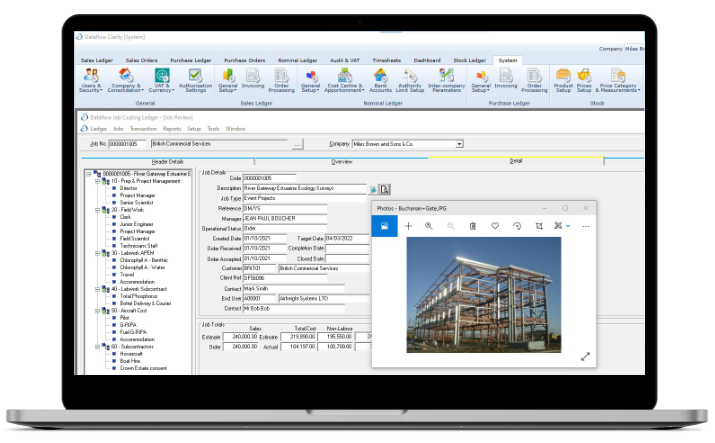715x443 pixels.
Task: Open the Stock Ledger ribbon tab
Action: pos(470,60)
